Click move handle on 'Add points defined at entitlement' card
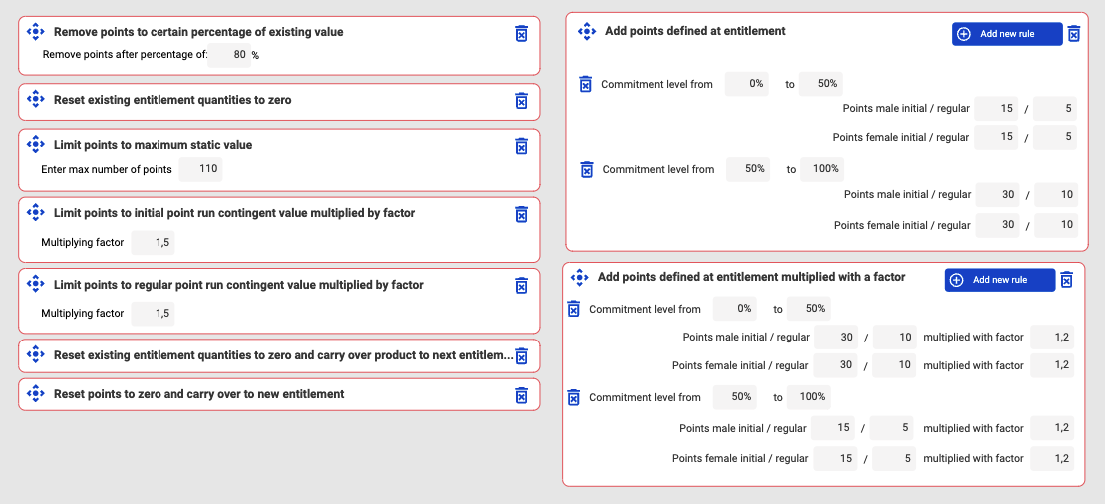1105x504 pixels. point(587,32)
